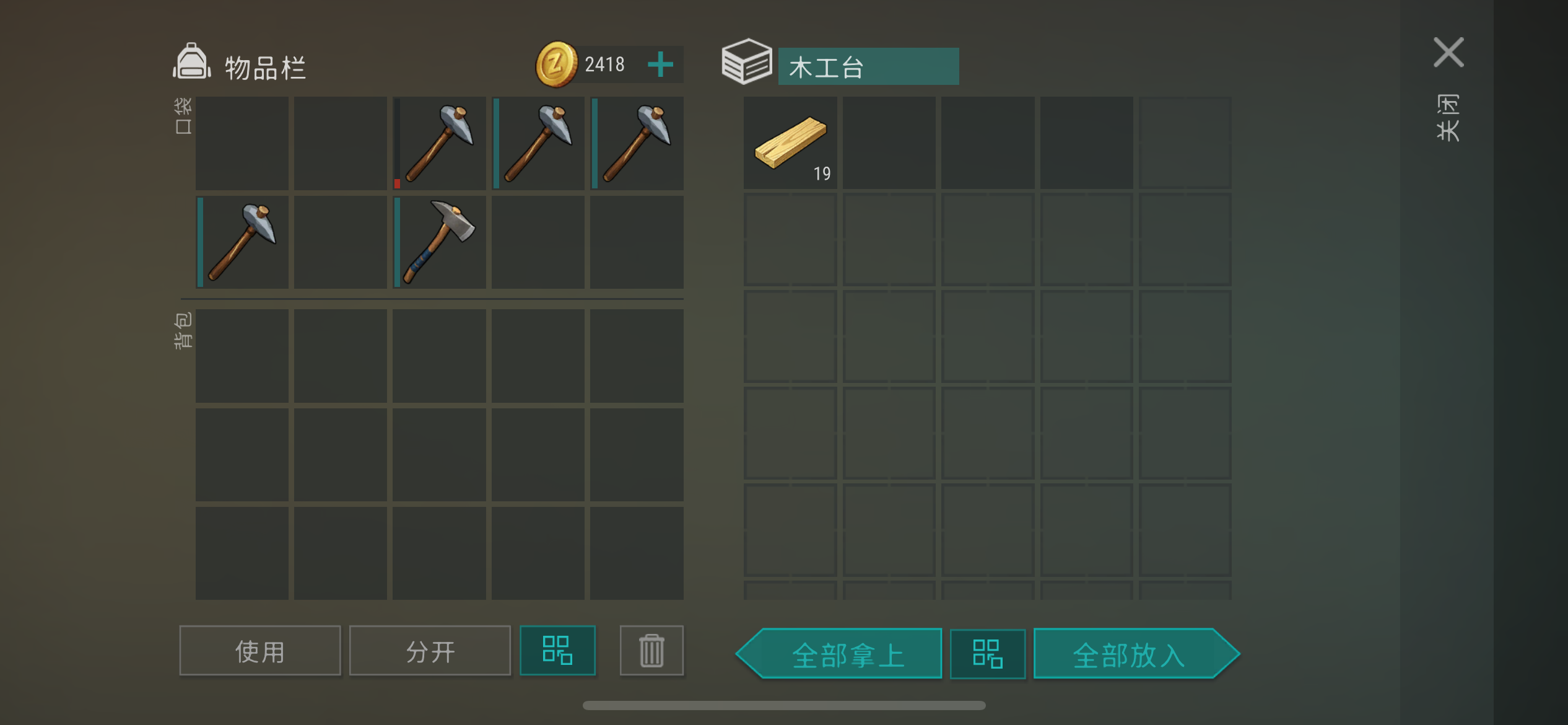This screenshot has width=1568, height=725.
Task: Close the panel with the X
Action: tap(1448, 52)
